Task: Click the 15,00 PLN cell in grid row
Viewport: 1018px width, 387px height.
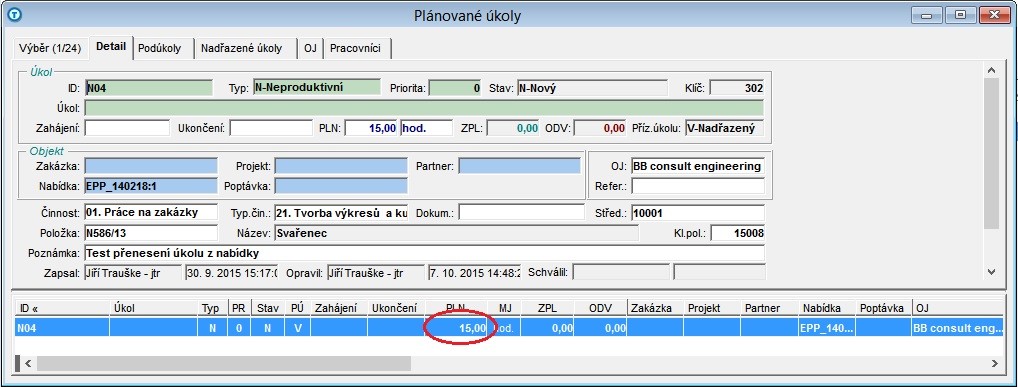Action: (x=456, y=329)
